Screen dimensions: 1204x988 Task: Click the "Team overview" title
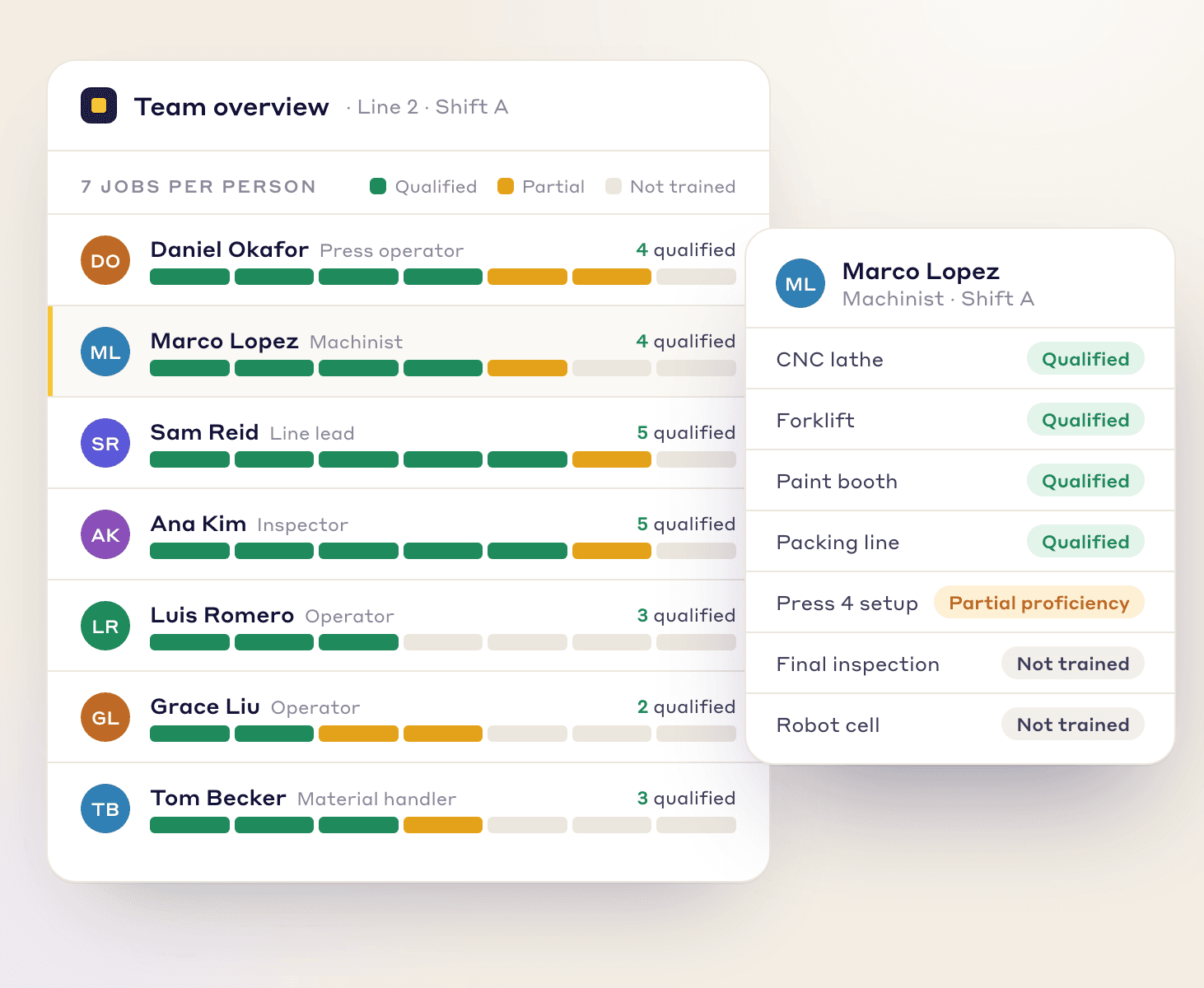231,106
